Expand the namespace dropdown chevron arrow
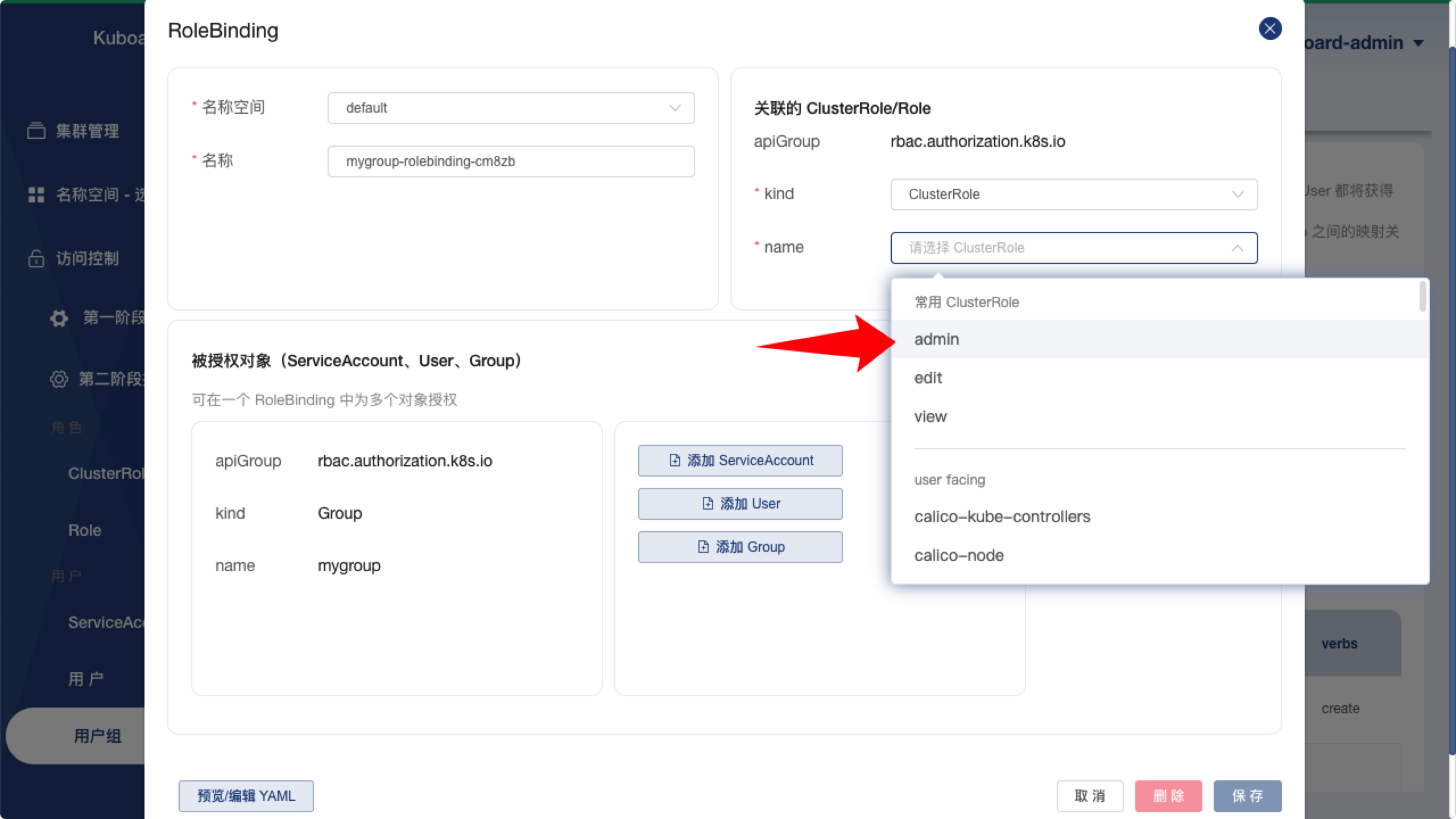This screenshot has height=819, width=1456. click(675, 108)
